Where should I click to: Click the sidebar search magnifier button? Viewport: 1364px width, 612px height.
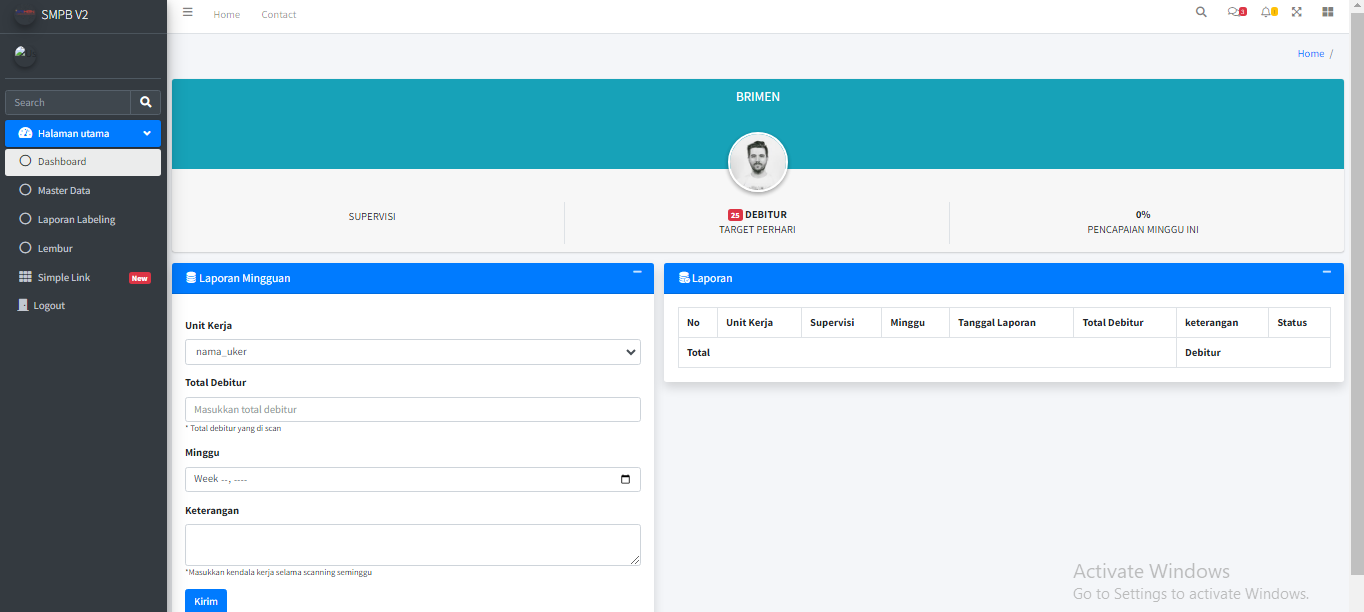tap(146, 102)
